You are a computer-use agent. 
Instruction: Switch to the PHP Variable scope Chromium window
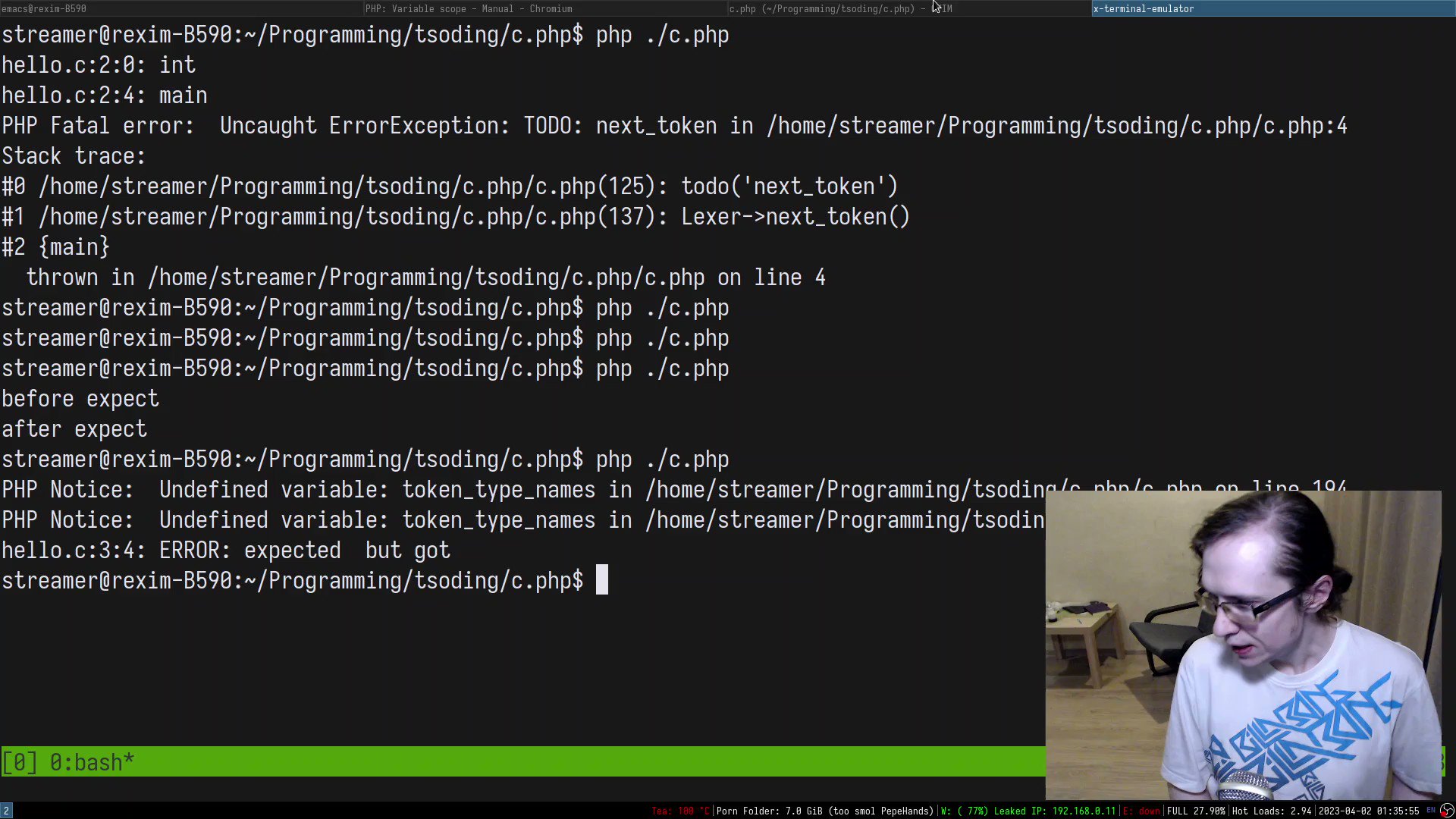(469, 8)
